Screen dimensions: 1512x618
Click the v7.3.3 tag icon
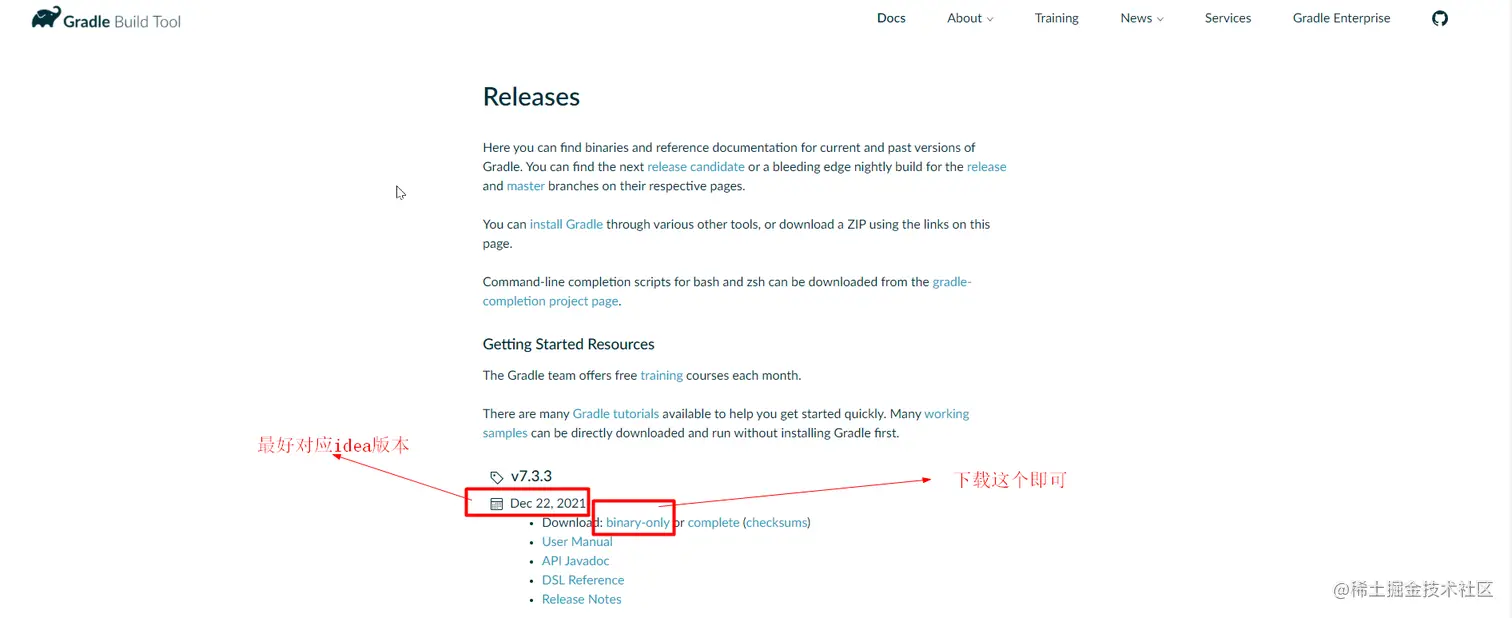tap(497, 477)
